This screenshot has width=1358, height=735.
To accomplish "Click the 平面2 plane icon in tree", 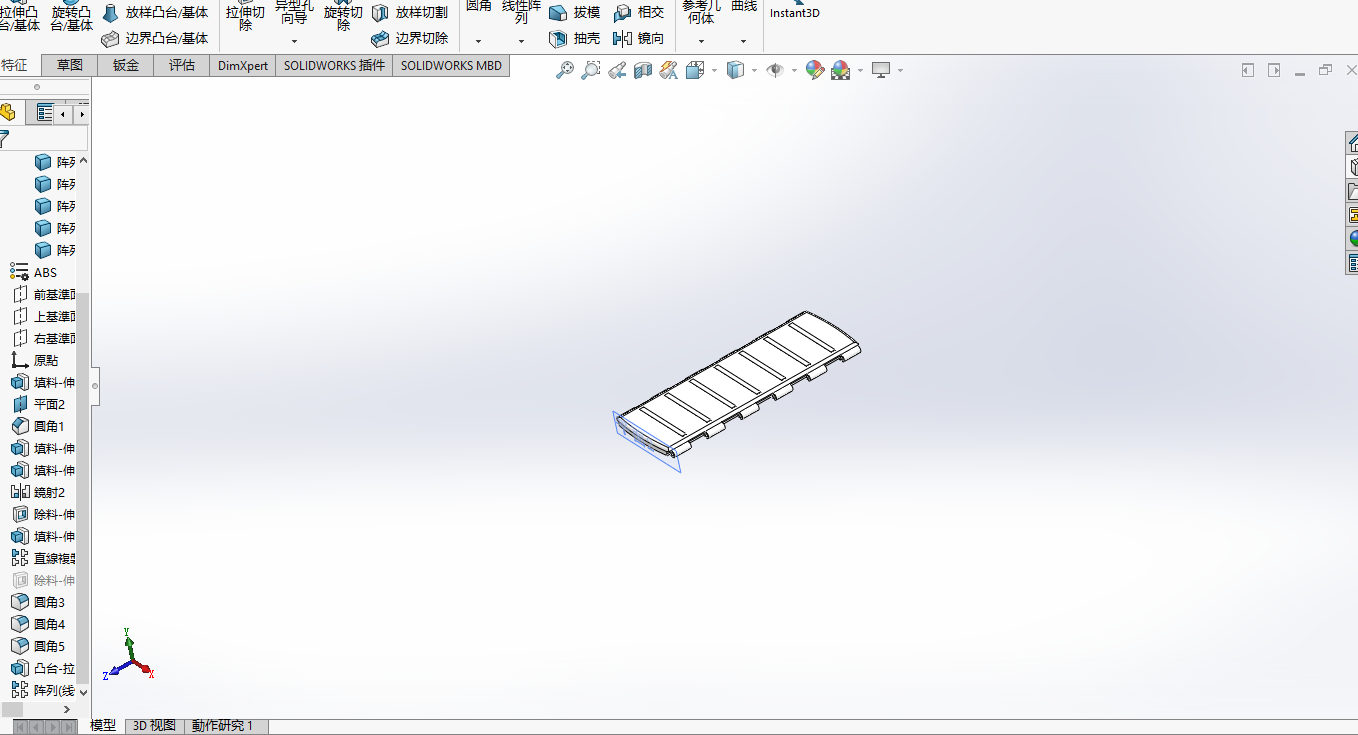I will point(19,404).
